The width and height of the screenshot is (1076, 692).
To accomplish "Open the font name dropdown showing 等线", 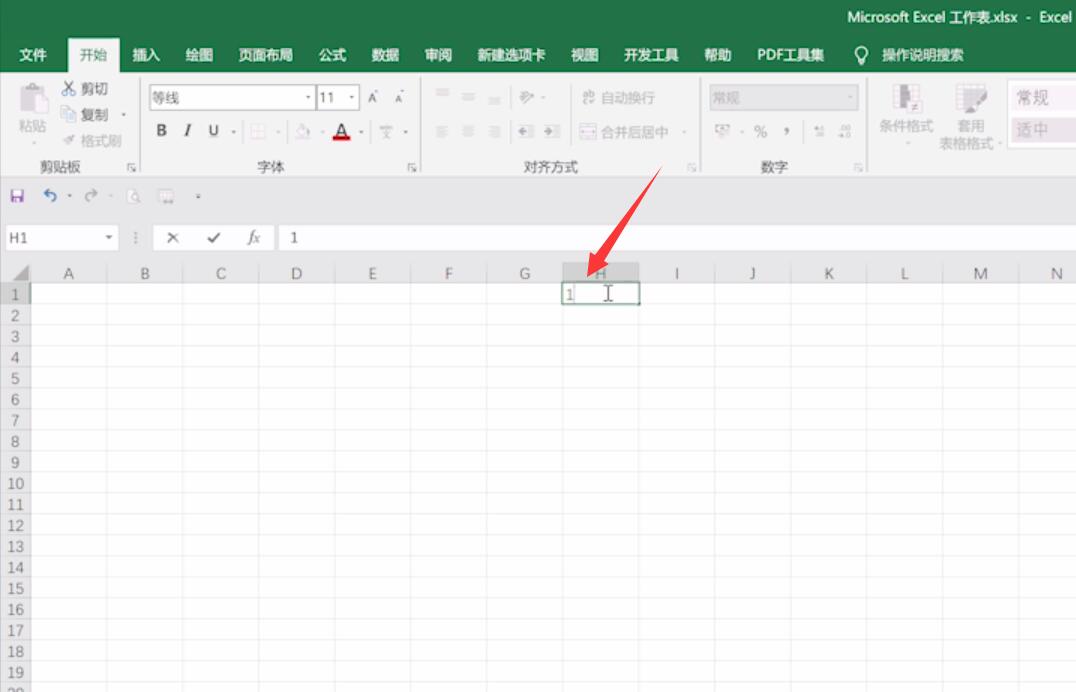I will 308,97.
